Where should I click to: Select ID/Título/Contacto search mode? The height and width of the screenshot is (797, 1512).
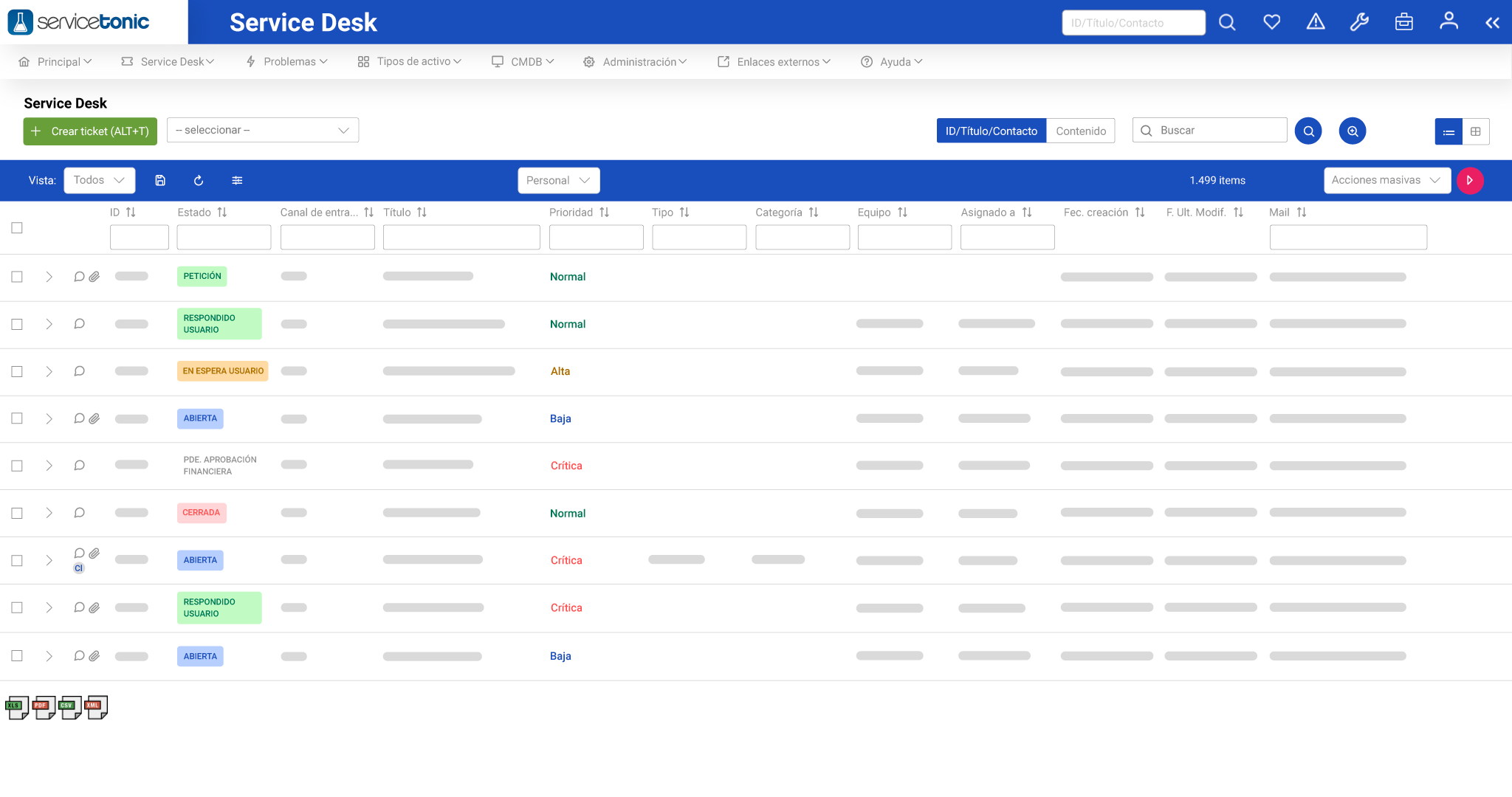[991, 131]
